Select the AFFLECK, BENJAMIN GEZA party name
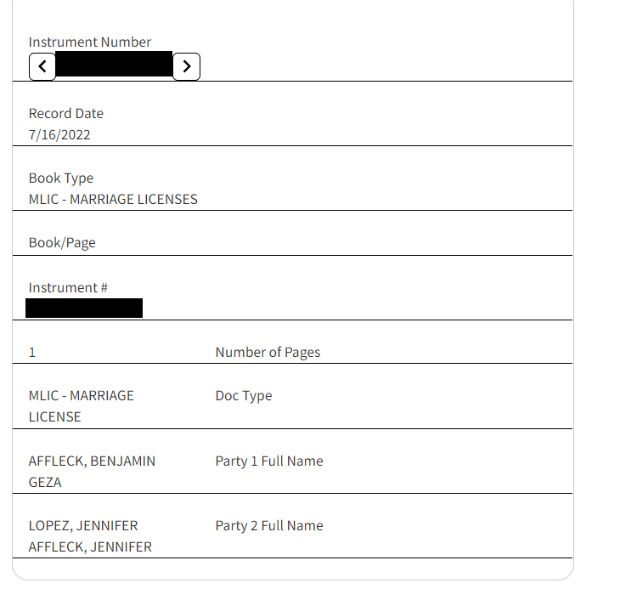Image resolution: width=620 pixels, height=600 pixels. tap(91, 471)
